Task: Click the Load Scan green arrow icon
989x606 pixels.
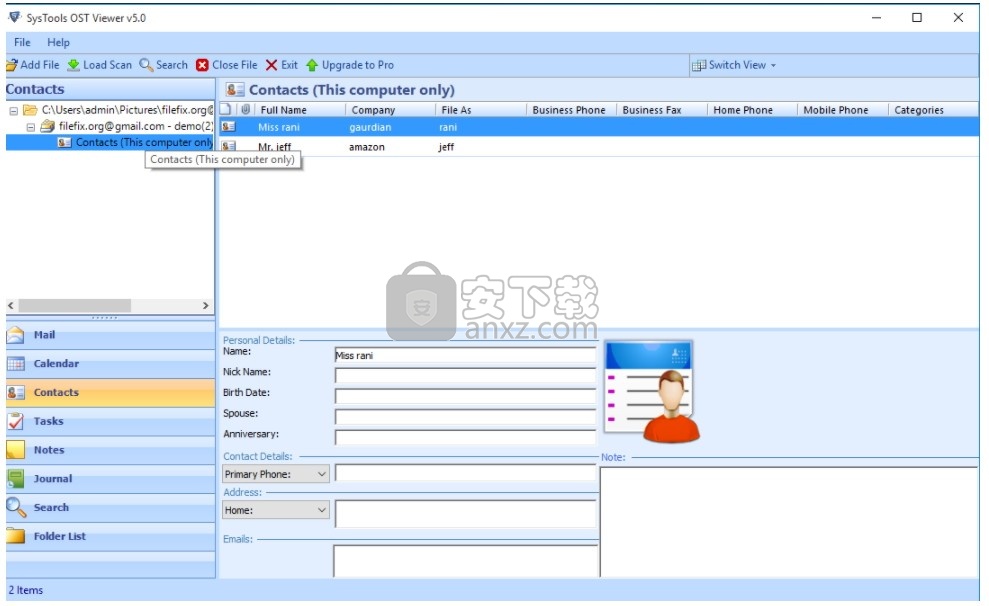Action: coord(73,65)
